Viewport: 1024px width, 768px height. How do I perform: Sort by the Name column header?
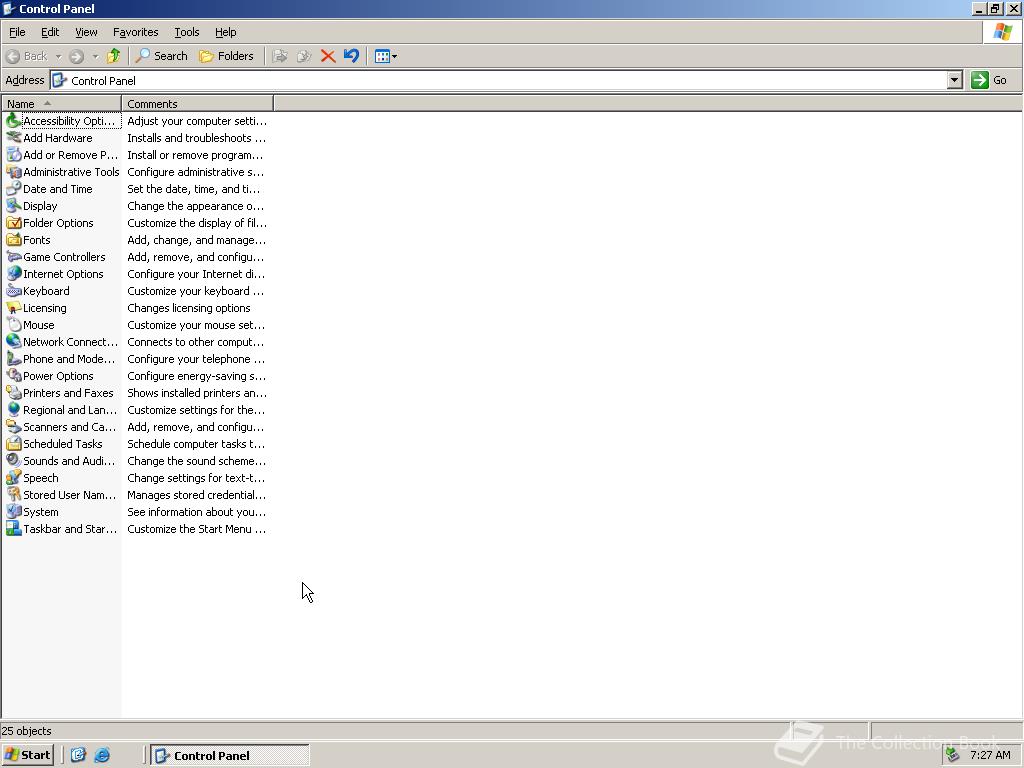point(61,103)
